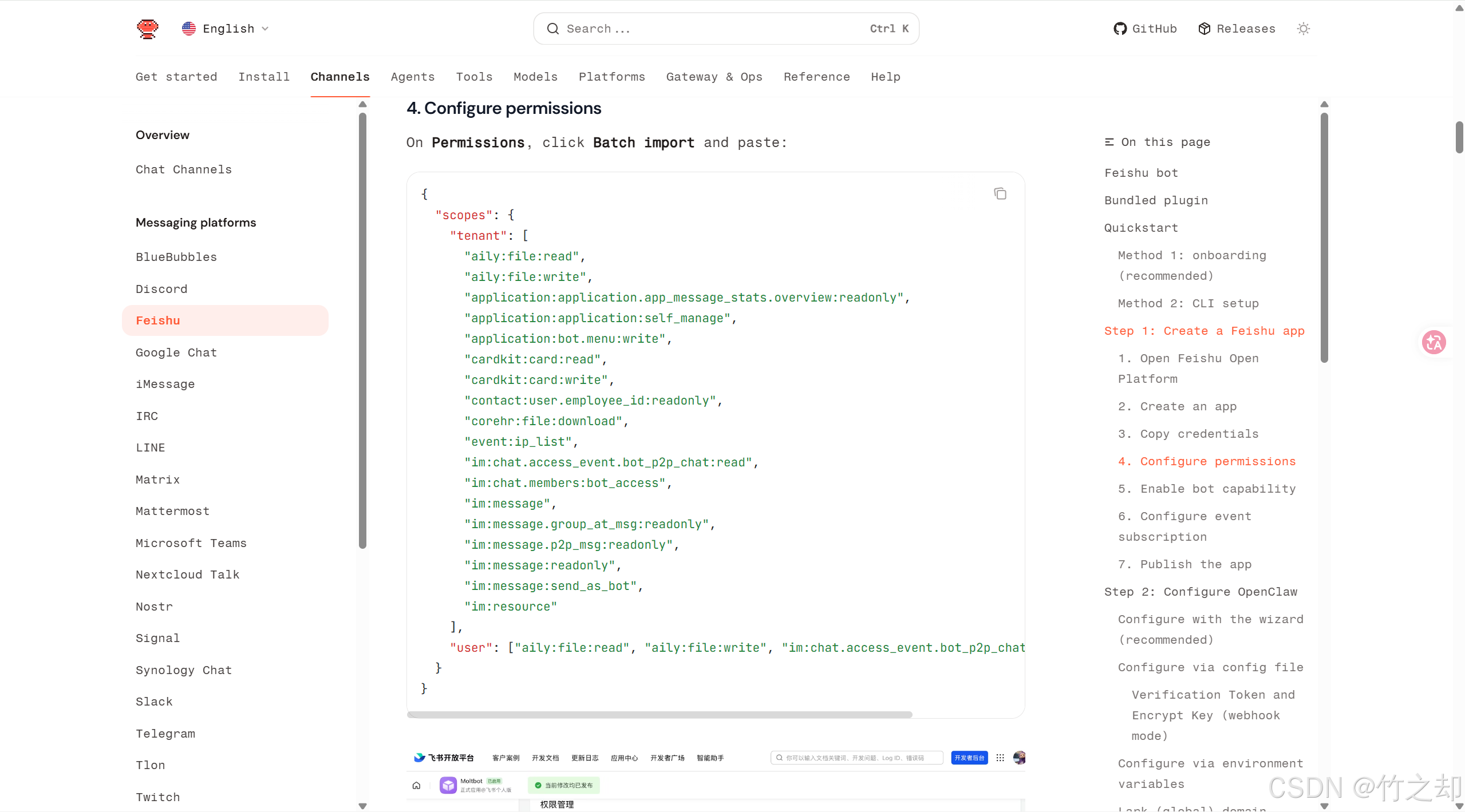Copy the permissions JSON code block
Image resolution: width=1465 pixels, height=812 pixels.
[x=1000, y=194]
